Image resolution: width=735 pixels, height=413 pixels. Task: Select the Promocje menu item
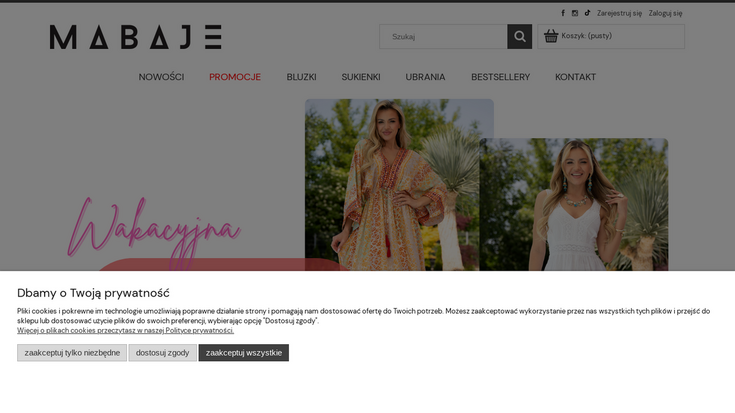click(235, 77)
